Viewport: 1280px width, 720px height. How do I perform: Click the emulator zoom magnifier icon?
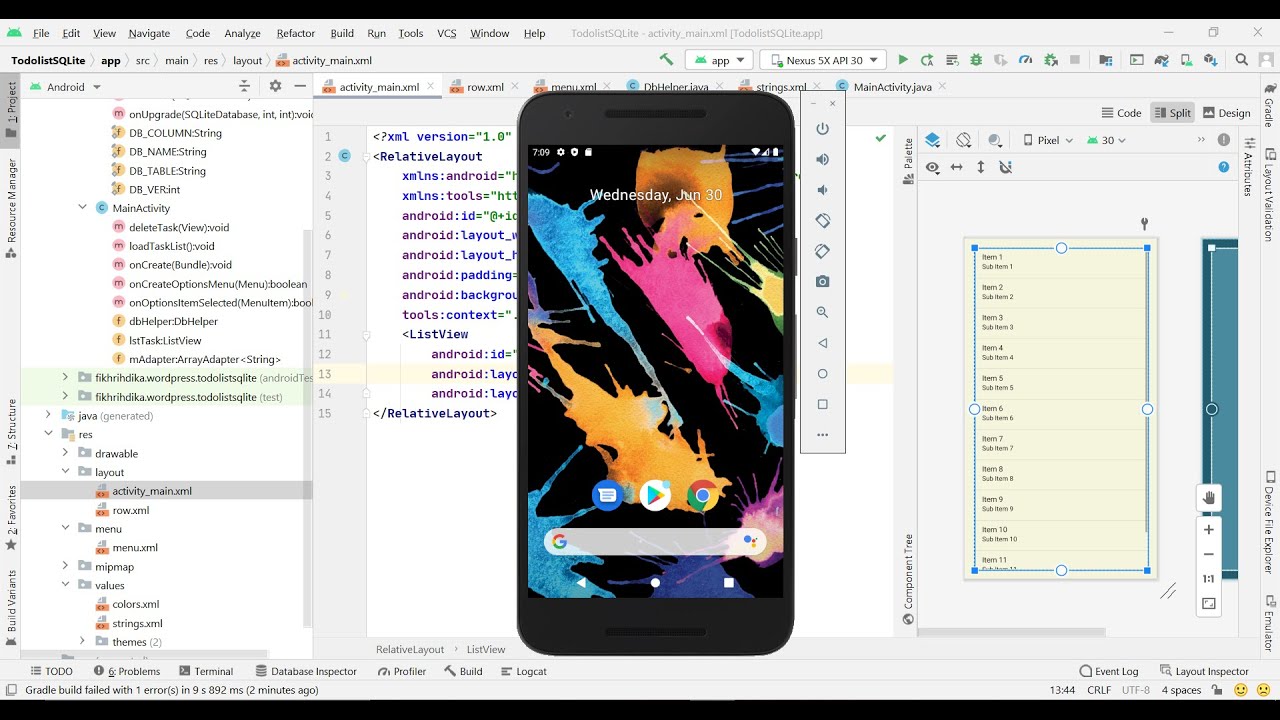click(823, 312)
